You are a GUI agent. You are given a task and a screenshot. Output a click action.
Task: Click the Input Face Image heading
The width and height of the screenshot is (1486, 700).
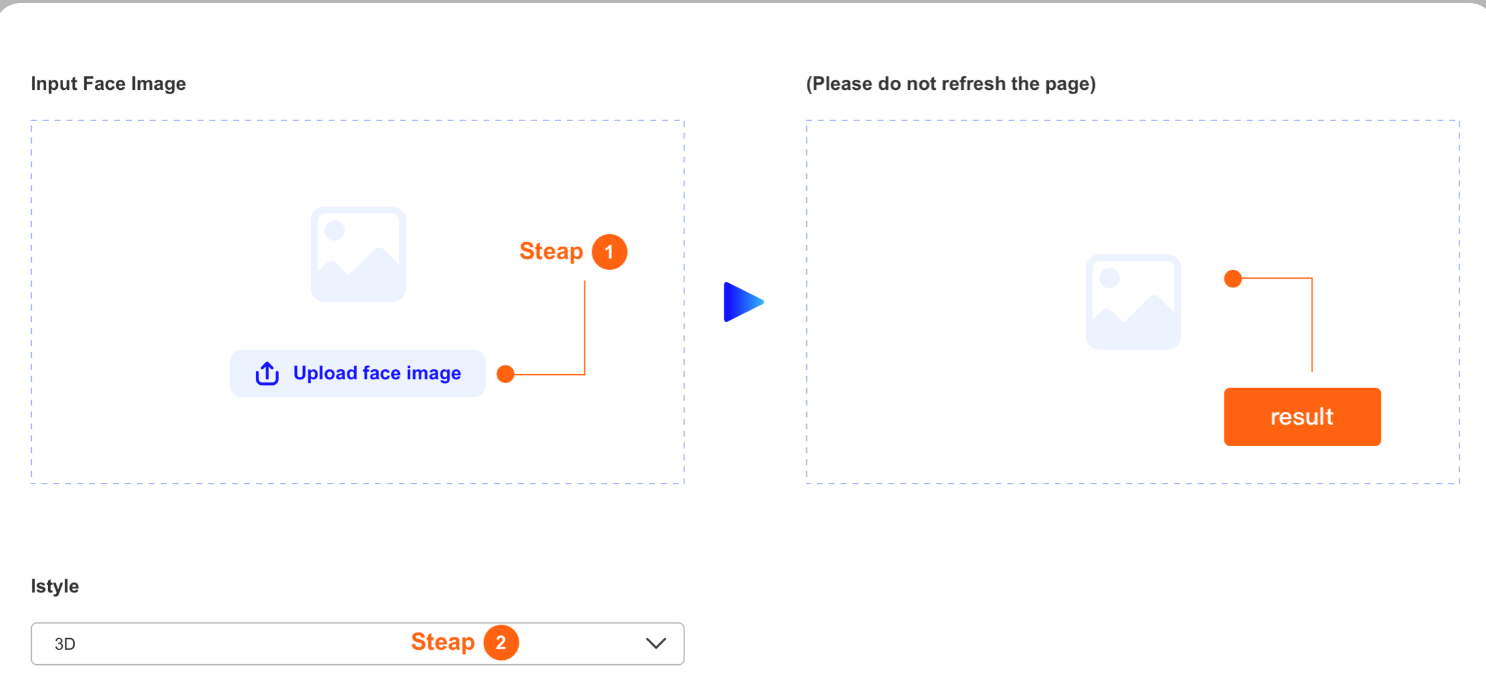[x=108, y=84]
